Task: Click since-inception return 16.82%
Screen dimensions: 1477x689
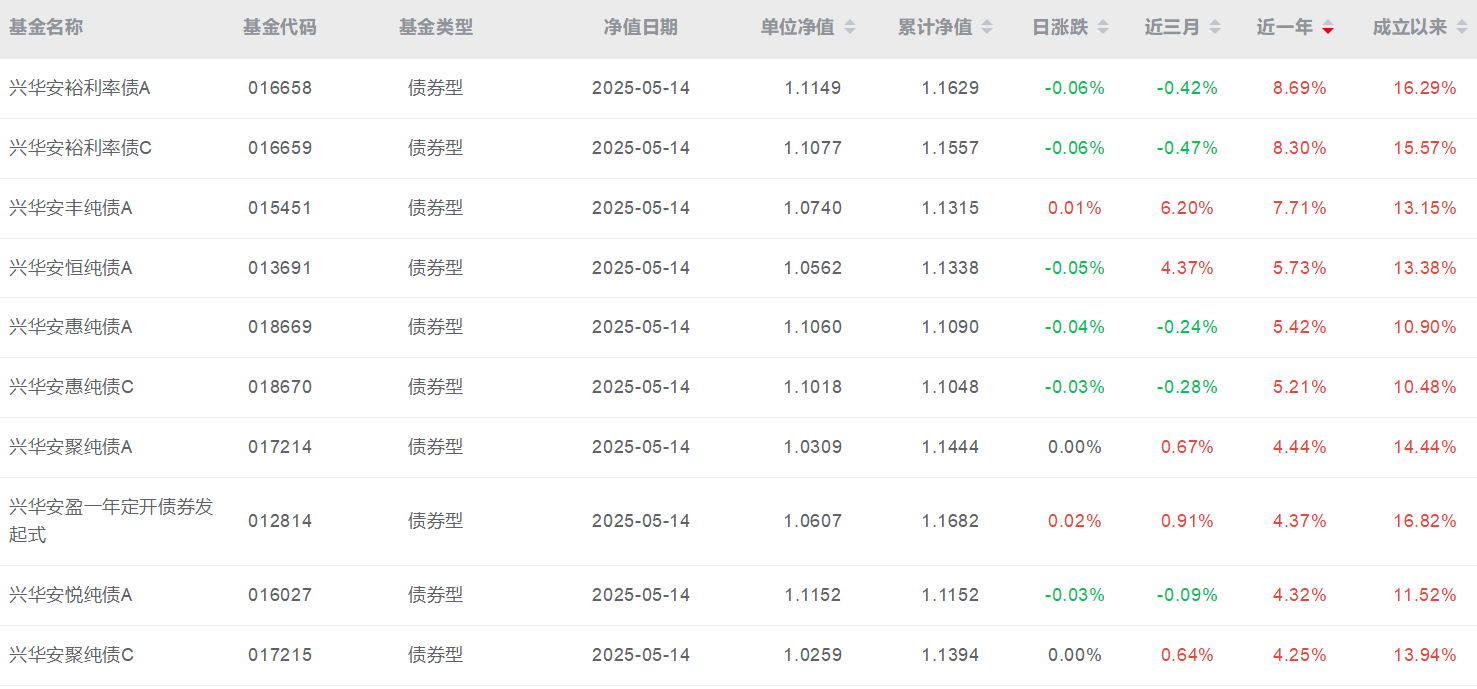Action: tap(1425, 521)
